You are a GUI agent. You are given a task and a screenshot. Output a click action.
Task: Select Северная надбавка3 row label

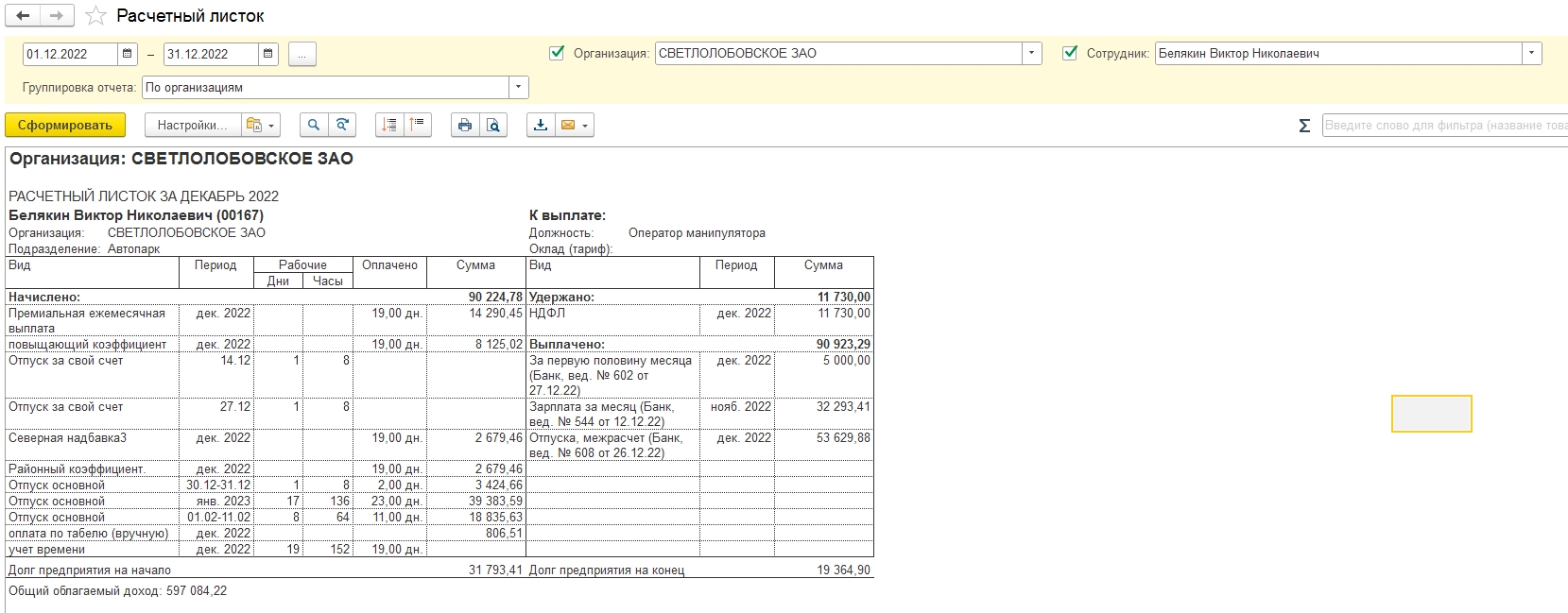tap(67, 438)
